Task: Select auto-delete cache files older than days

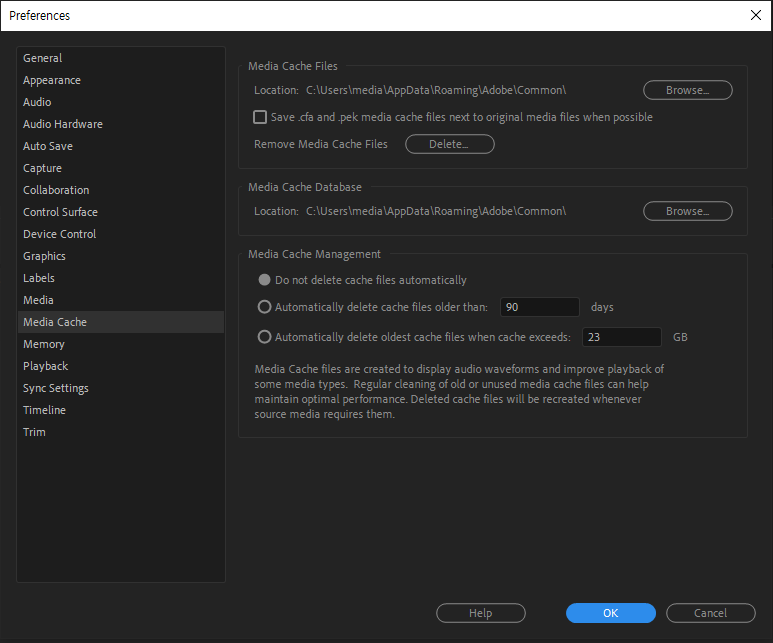Action: click(265, 307)
